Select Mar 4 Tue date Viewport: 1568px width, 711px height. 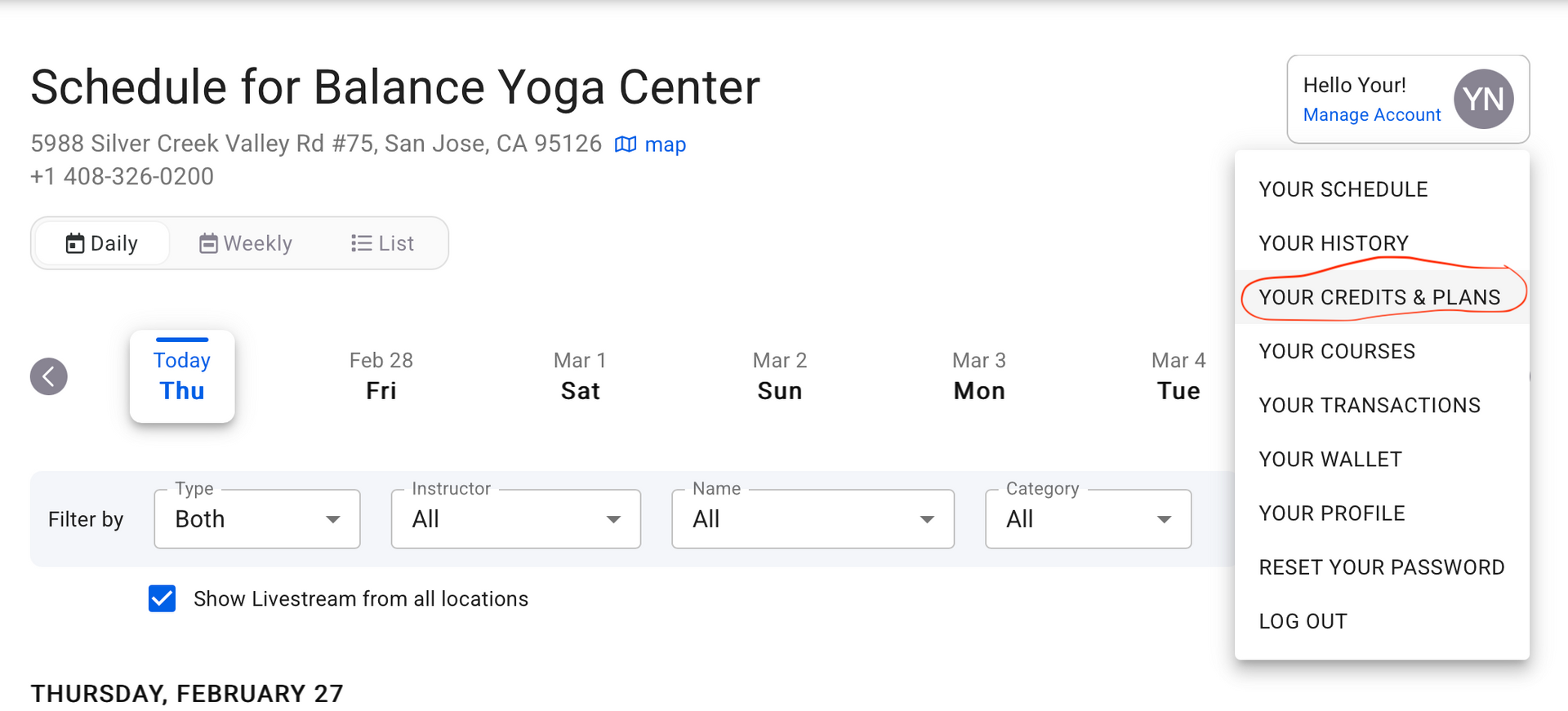(x=1178, y=376)
